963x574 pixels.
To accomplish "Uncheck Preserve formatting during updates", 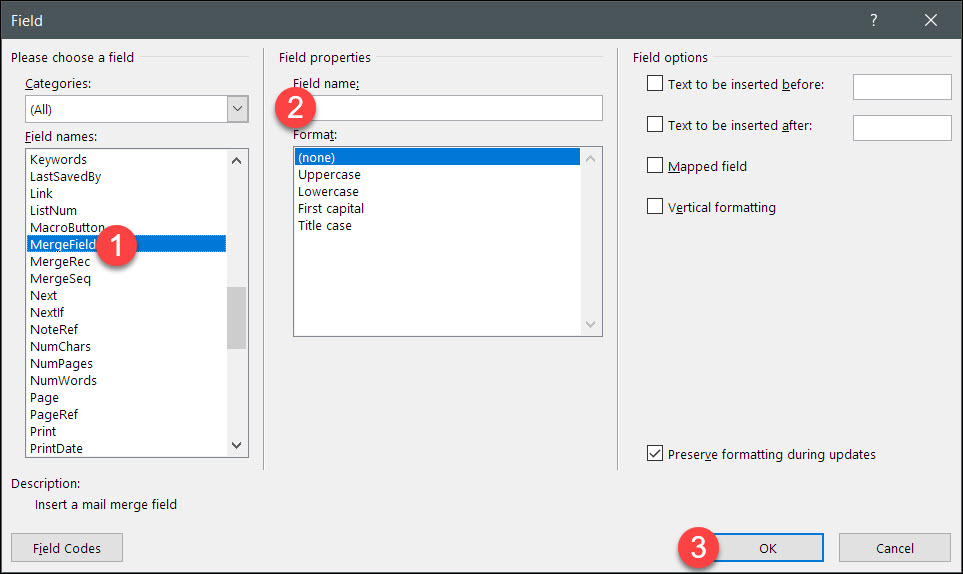I will point(655,454).
